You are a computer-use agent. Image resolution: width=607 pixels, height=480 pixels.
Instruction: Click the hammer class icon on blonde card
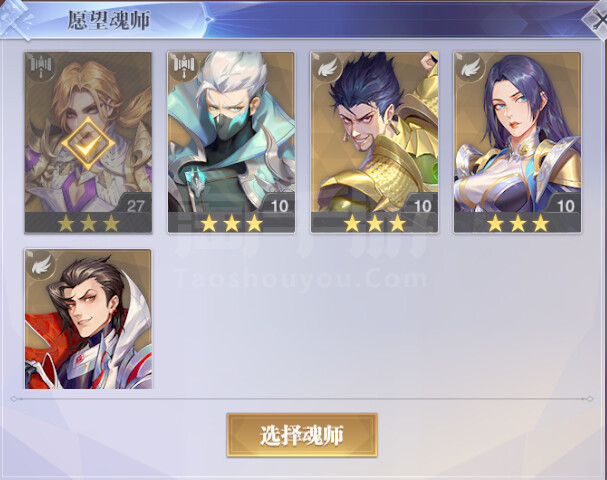coord(41,67)
